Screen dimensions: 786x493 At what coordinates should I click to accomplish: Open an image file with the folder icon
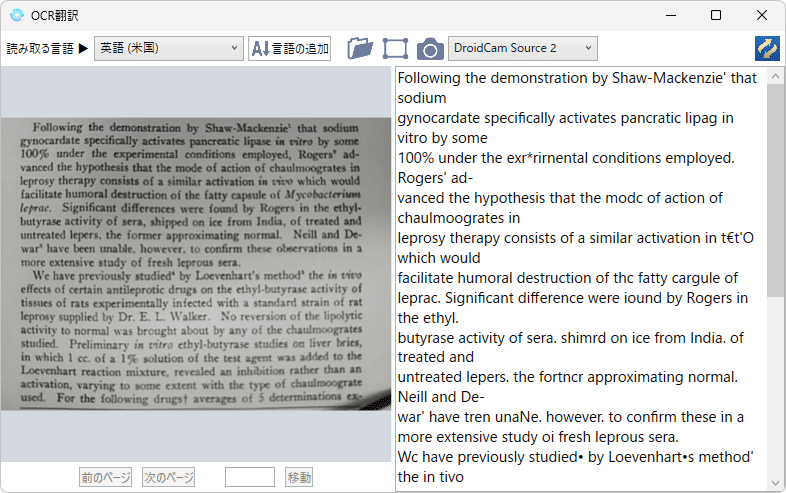(x=360, y=48)
